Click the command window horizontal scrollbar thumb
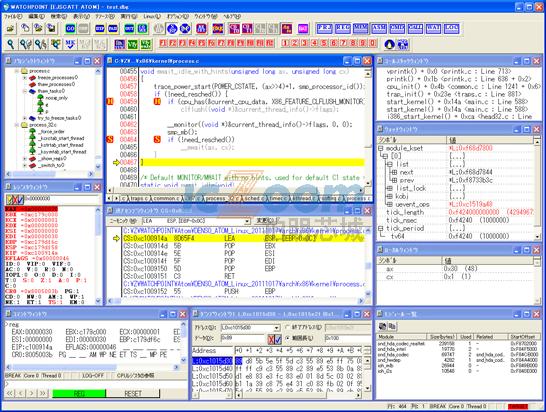The height and width of the screenshot is (412, 546). coord(64,367)
